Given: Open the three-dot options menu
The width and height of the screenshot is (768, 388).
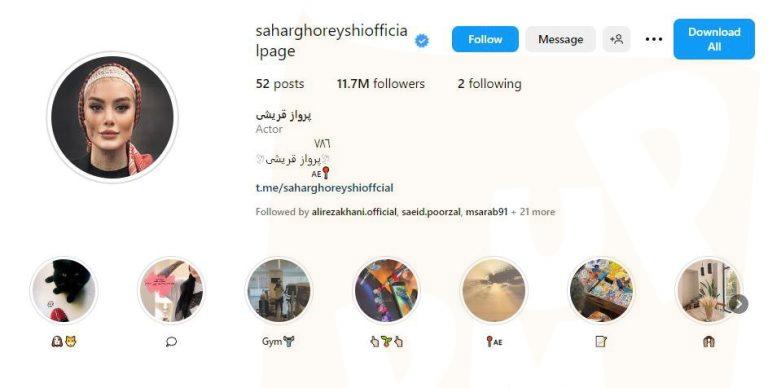Looking at the screenshot, I should (x=653, y=39).
